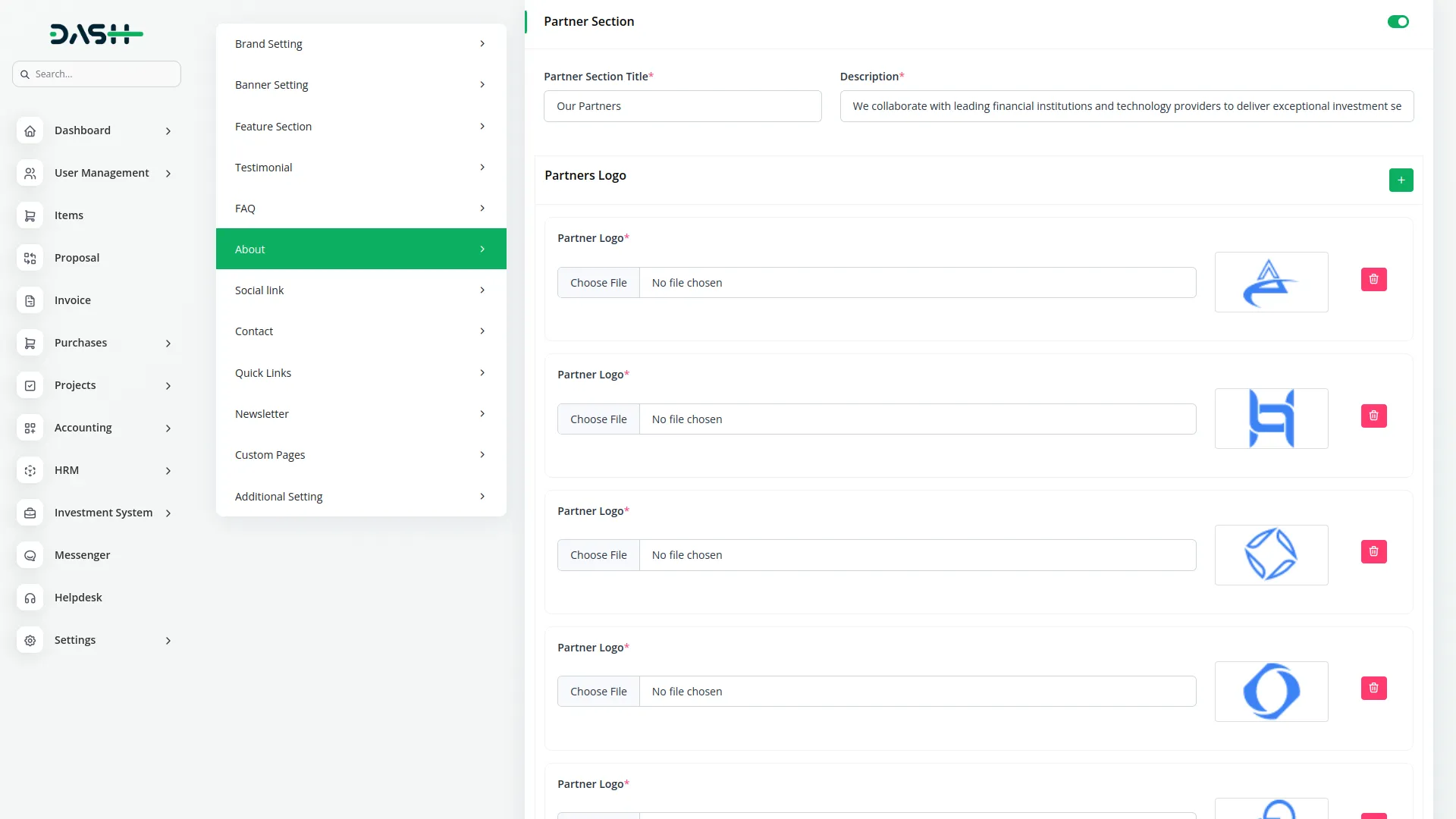The image size is (1456, 819).
Task: Expand the Investment System menu
Action: (103, 513)
